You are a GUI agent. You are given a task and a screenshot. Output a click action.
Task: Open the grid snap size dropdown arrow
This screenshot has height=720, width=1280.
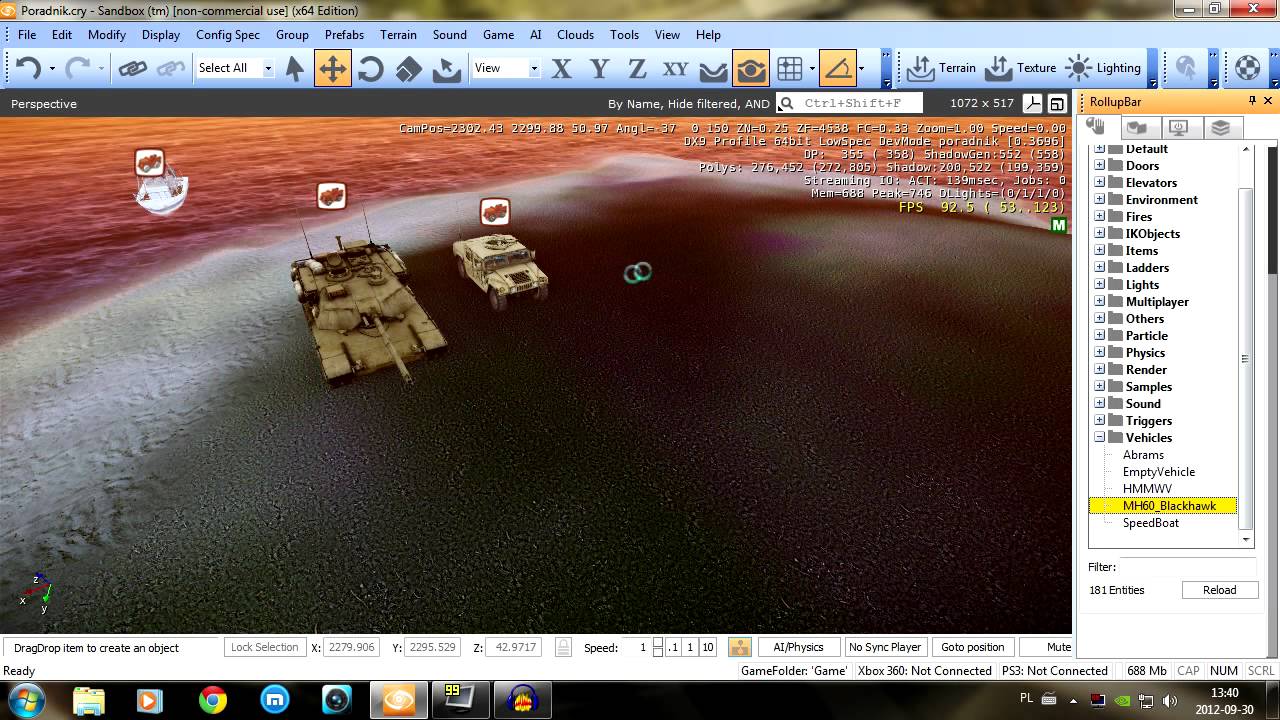(812, 69)
